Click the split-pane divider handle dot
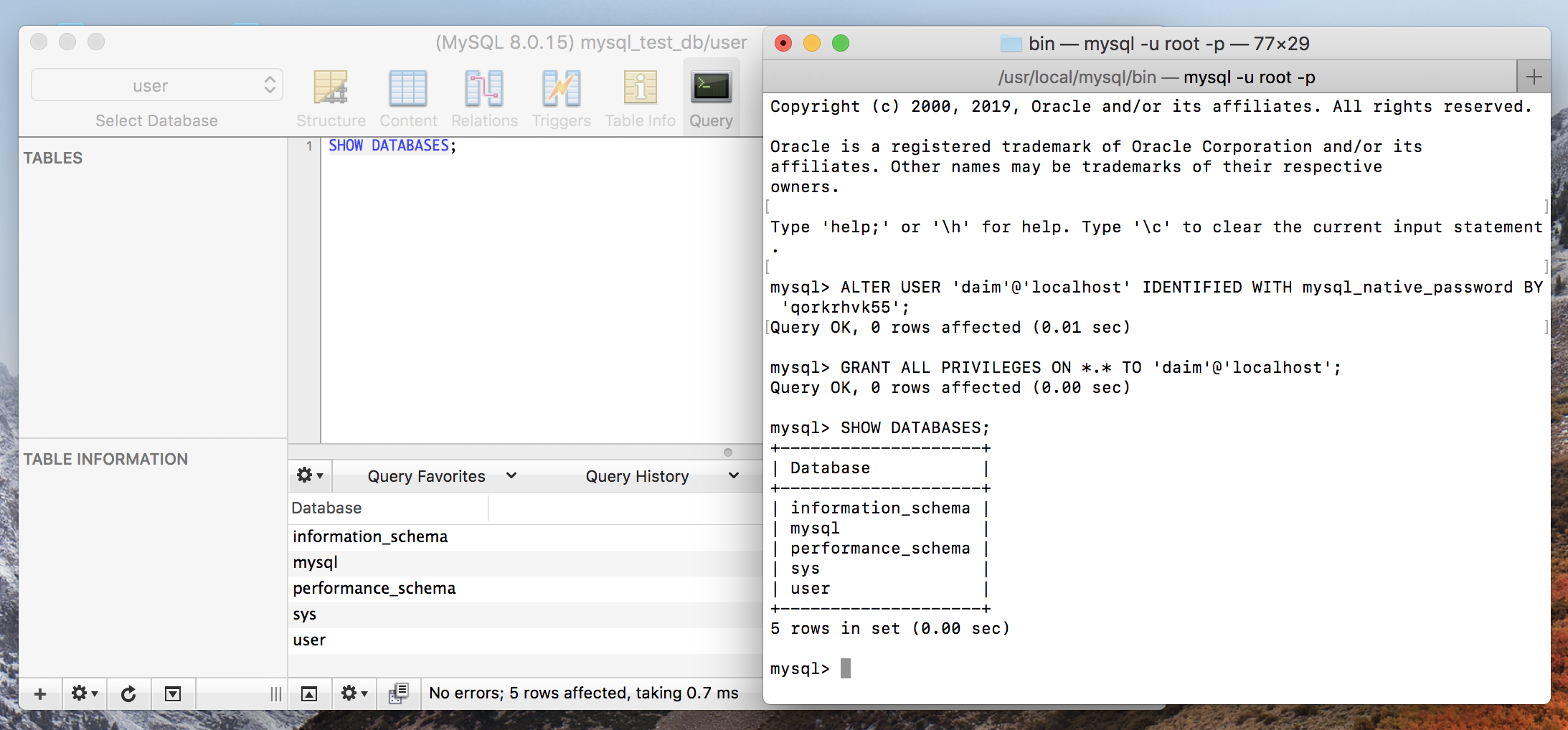This screenshot has width=1568, height=730. [x=728, y=452]
